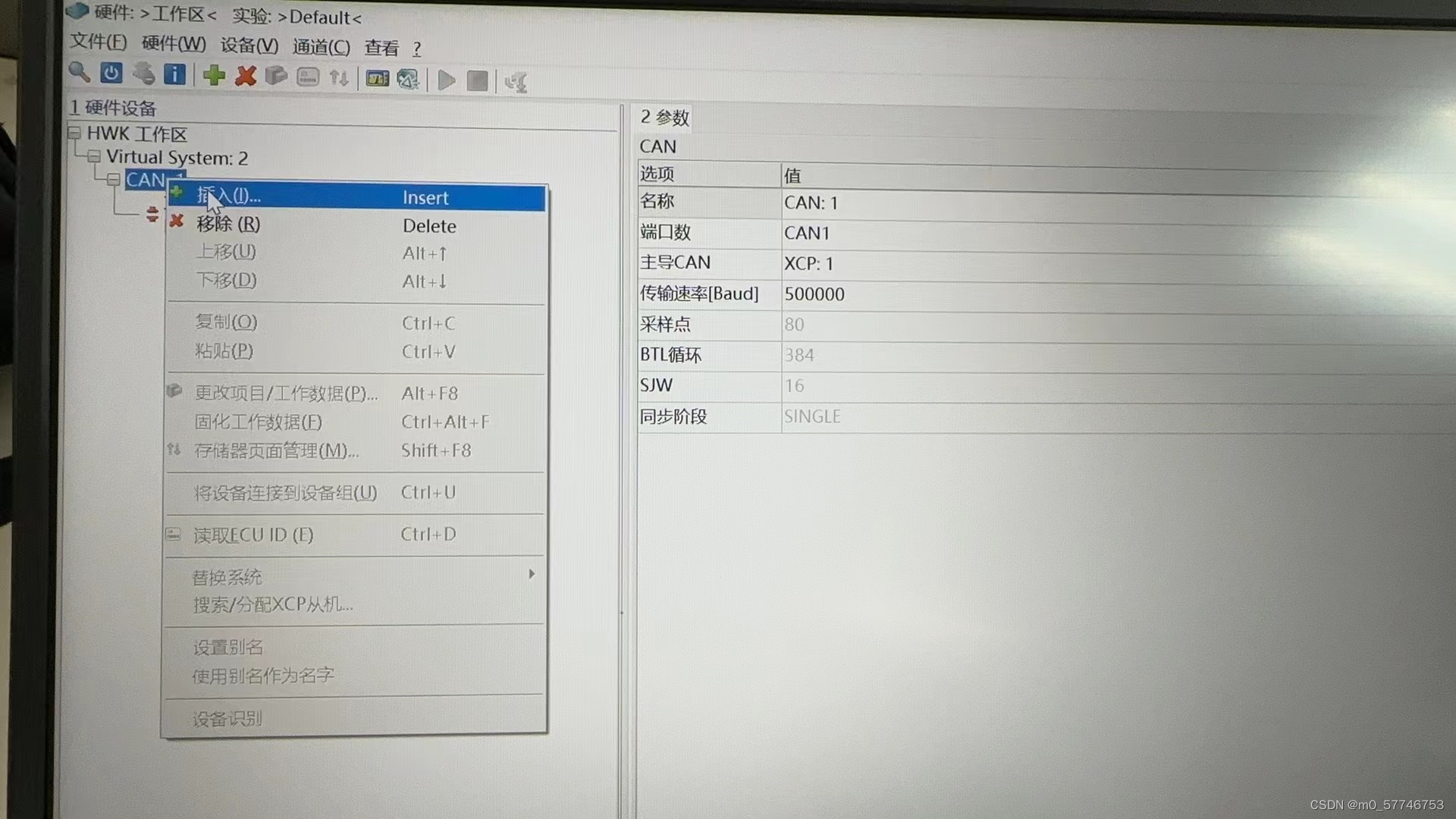
Task: Switch to the 2 参数 tab
Action: click(664, 118)
